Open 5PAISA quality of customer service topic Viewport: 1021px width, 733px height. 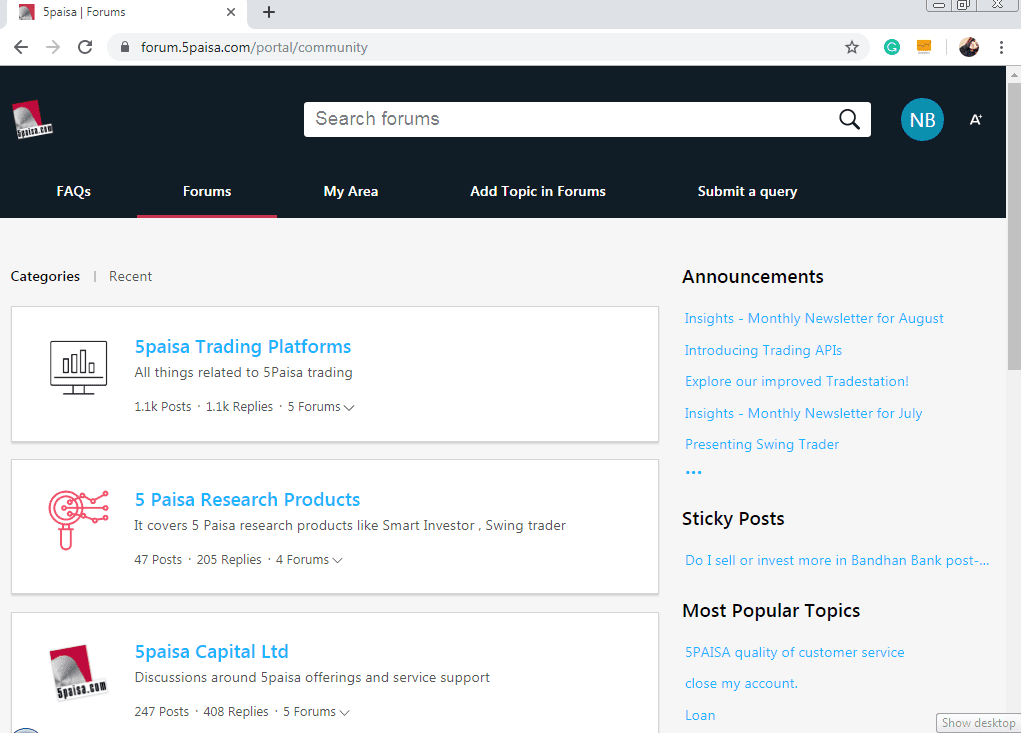[794, 652]
